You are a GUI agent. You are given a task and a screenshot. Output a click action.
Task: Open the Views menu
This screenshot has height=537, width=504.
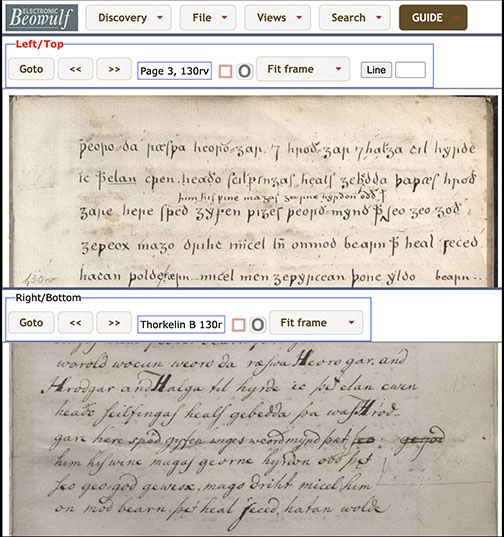277,18
